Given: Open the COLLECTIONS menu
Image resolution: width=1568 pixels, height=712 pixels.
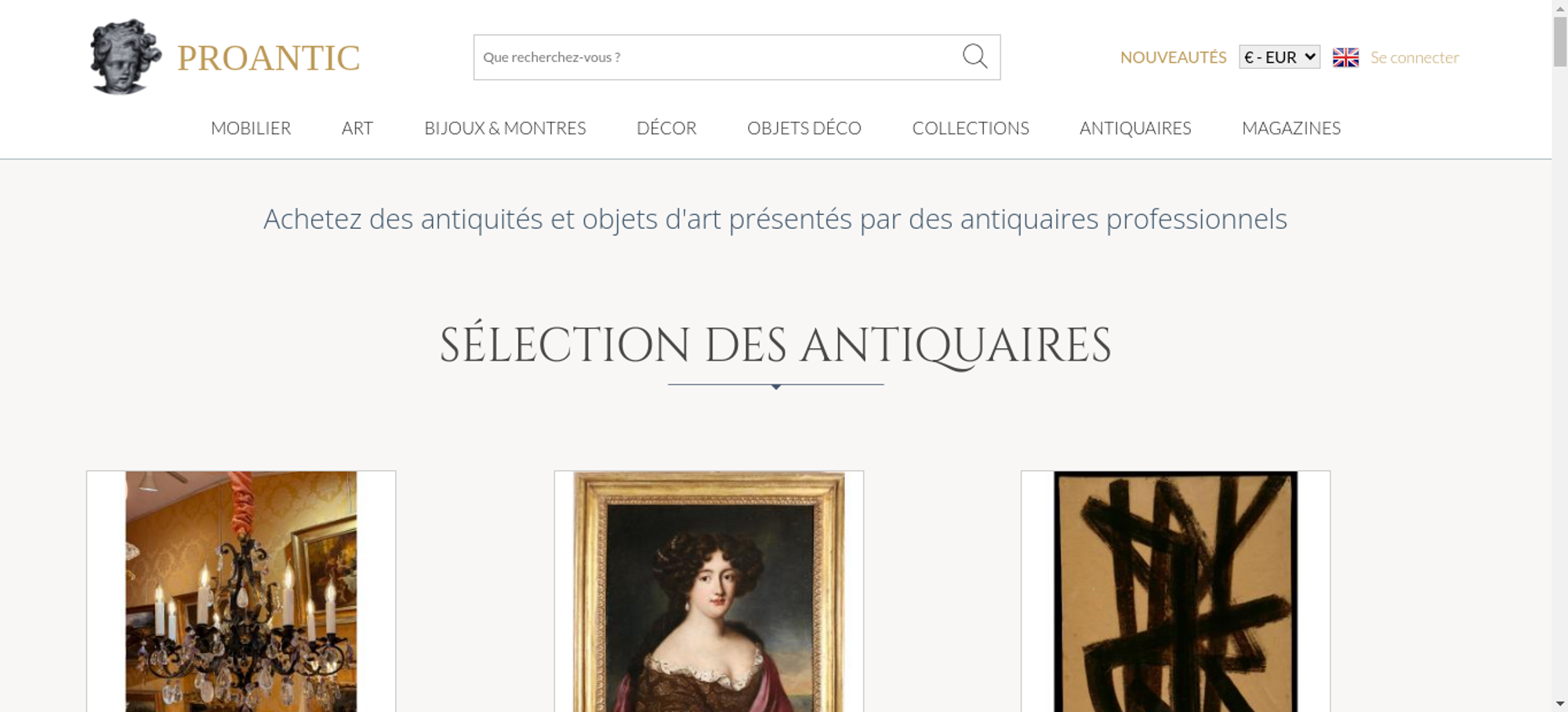Looking at the screenshot, I should [971, 128].
